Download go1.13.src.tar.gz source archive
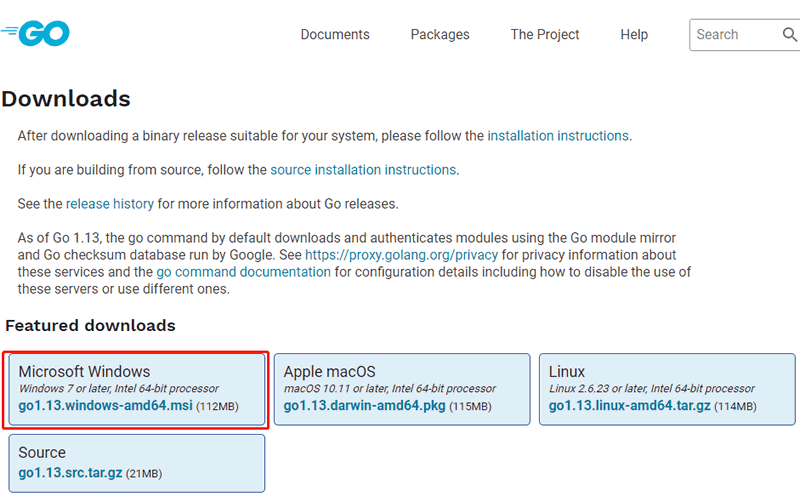 pyautogui.click(x=70, y=473)
